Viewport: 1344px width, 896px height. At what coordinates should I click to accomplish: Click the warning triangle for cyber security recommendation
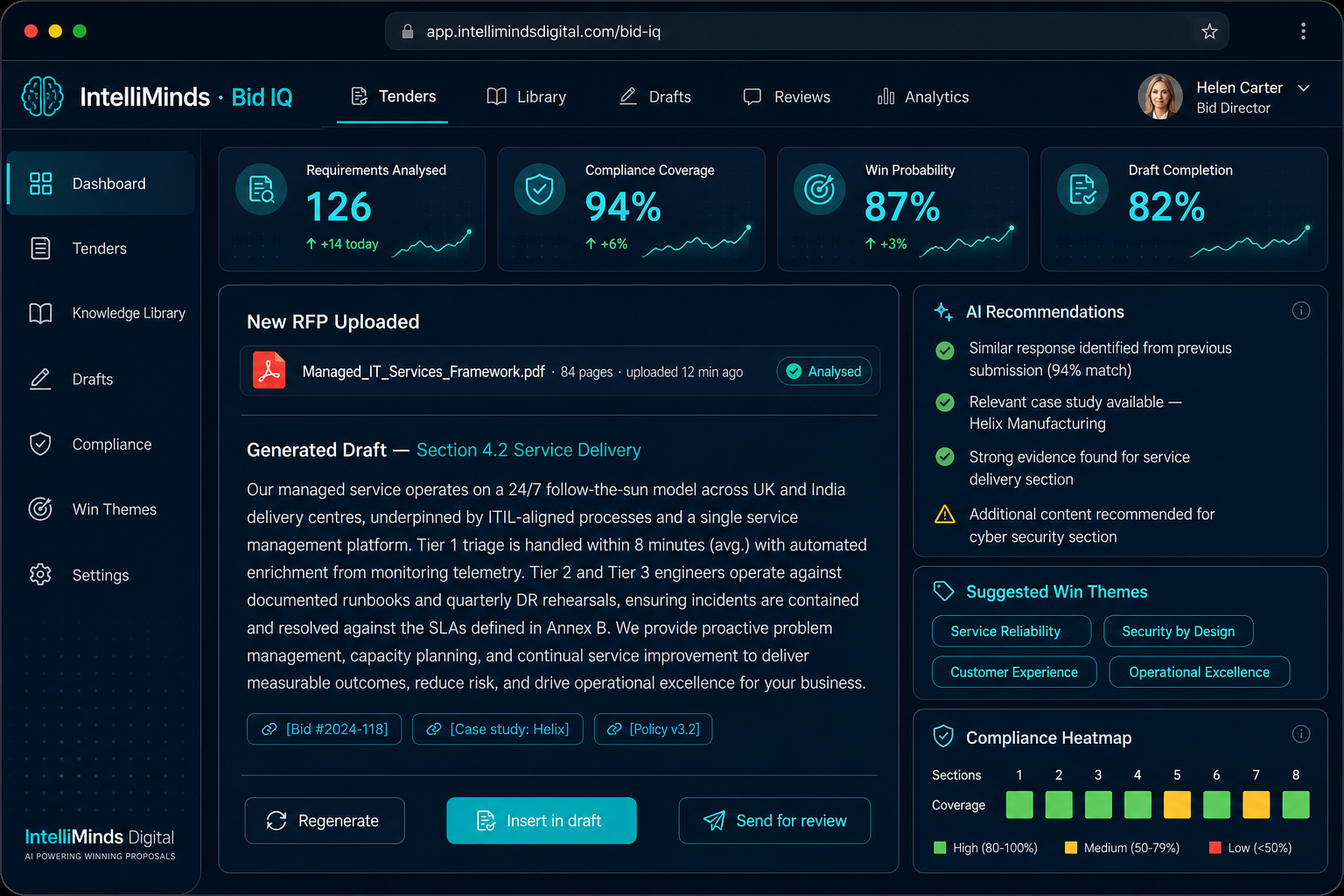945,514
